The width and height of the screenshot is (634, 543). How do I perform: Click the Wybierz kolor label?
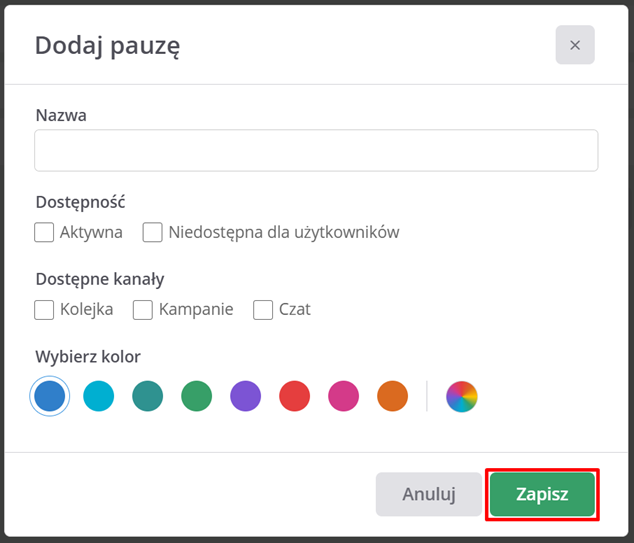(x=88, y=357)
